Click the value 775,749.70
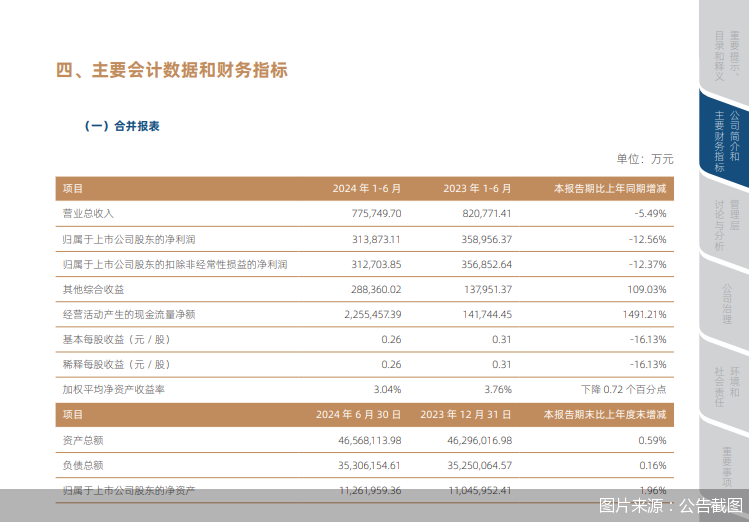Image resolution: width=749 pixels, height=522 pixels. click(x=376, y=213)
